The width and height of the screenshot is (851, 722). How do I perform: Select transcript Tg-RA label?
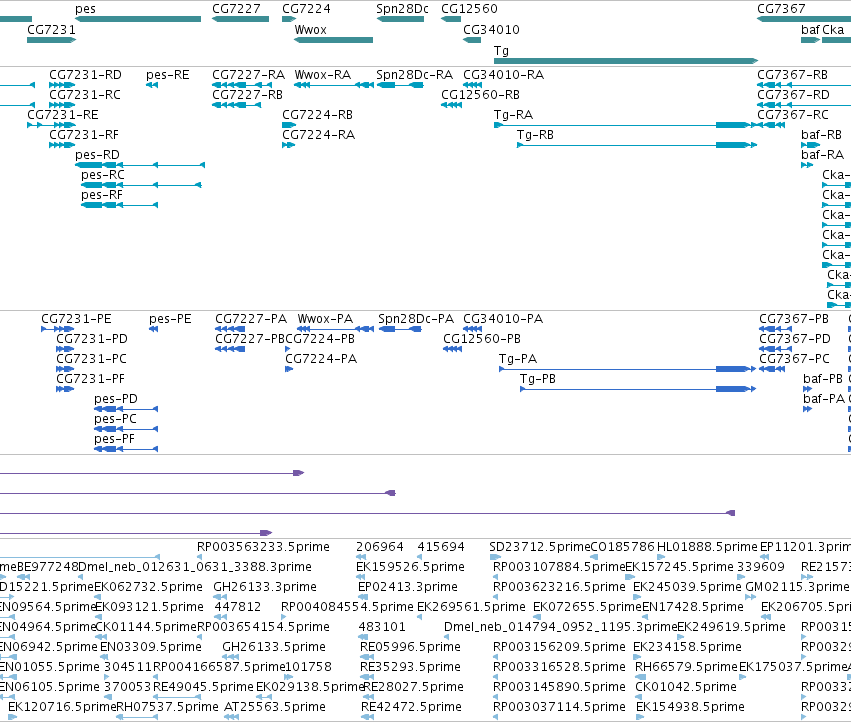point(513,115)
